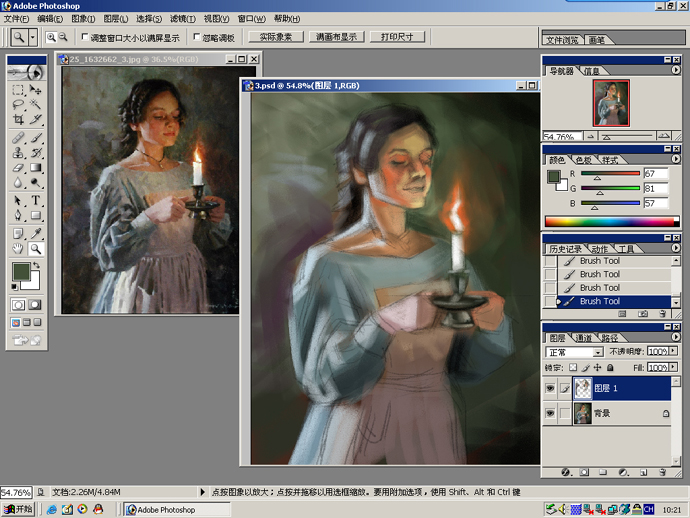This screenshot has width=690, height=518.
Task: Click the foreground color swatch in toolbox
Action: [x=21, y=271]
